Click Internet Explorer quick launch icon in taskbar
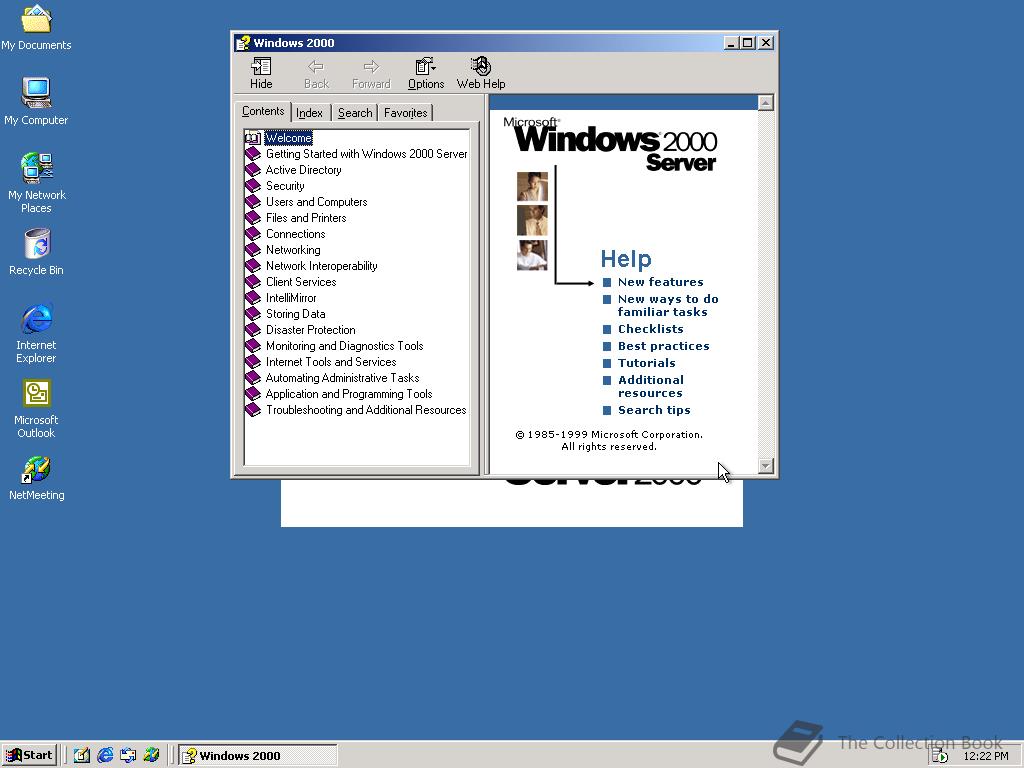Image resolution: width=1024 pixels, height=768 pixels. [105, 756]
